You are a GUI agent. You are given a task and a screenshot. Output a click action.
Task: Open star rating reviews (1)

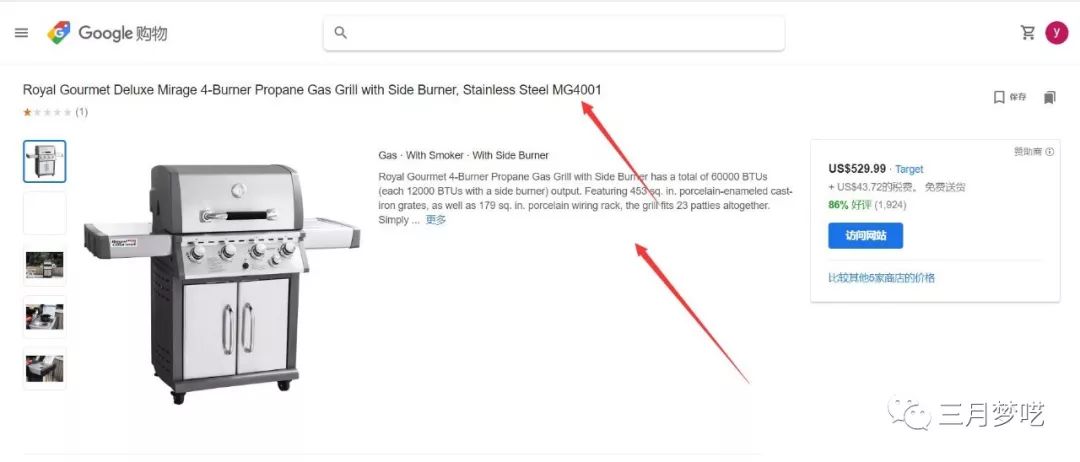(x=55, y=112)
